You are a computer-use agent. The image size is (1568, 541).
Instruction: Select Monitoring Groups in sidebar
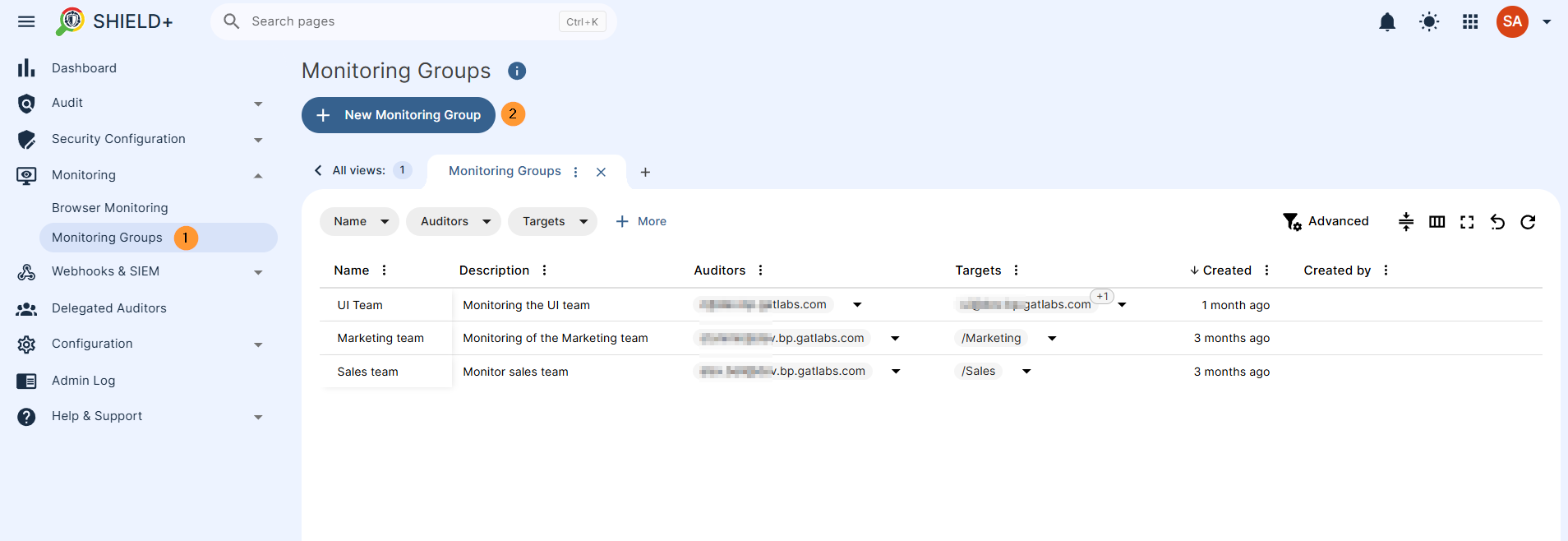[159, 238]
